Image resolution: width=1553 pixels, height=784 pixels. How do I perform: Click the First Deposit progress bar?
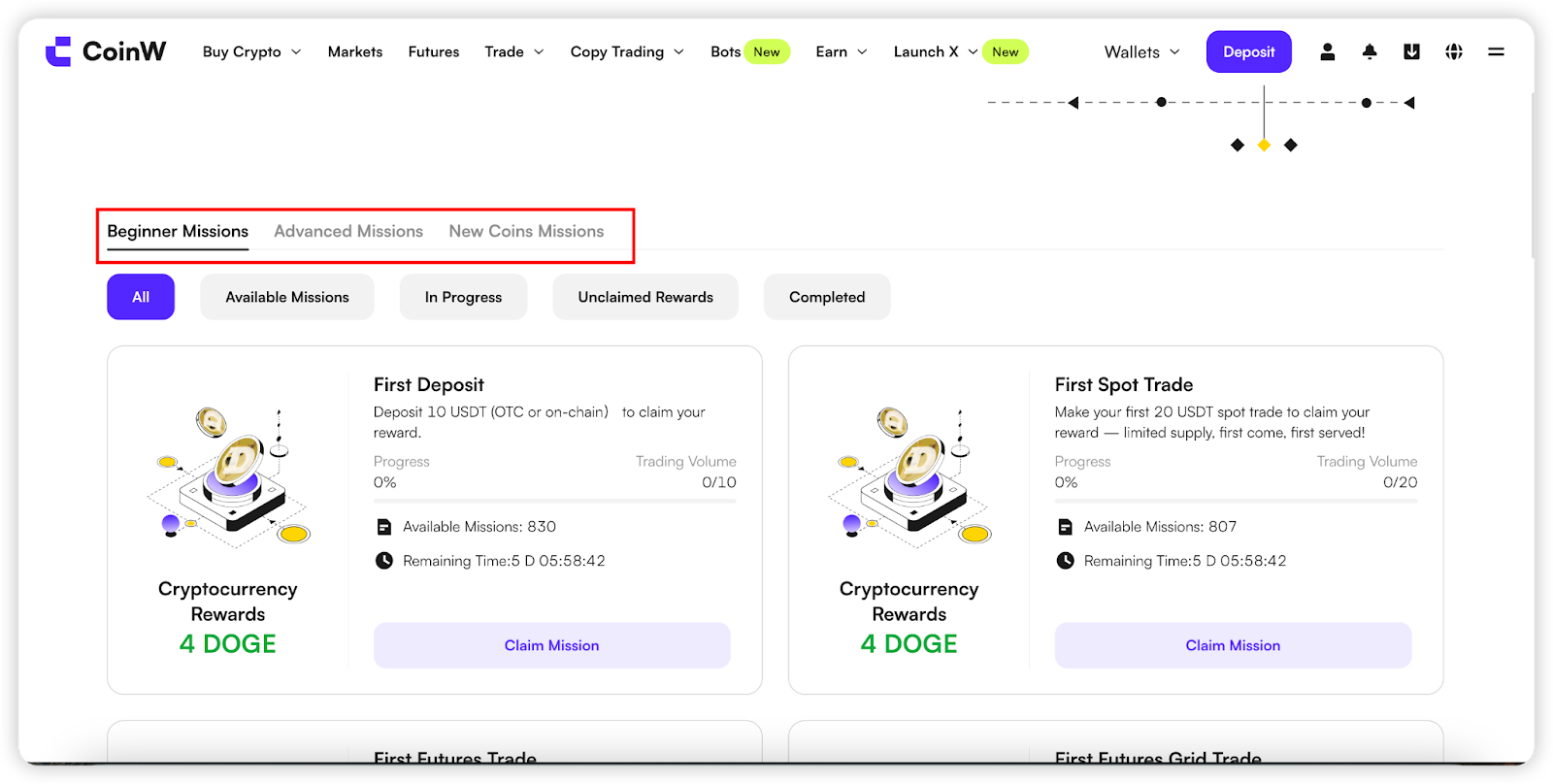coord(555,501)
